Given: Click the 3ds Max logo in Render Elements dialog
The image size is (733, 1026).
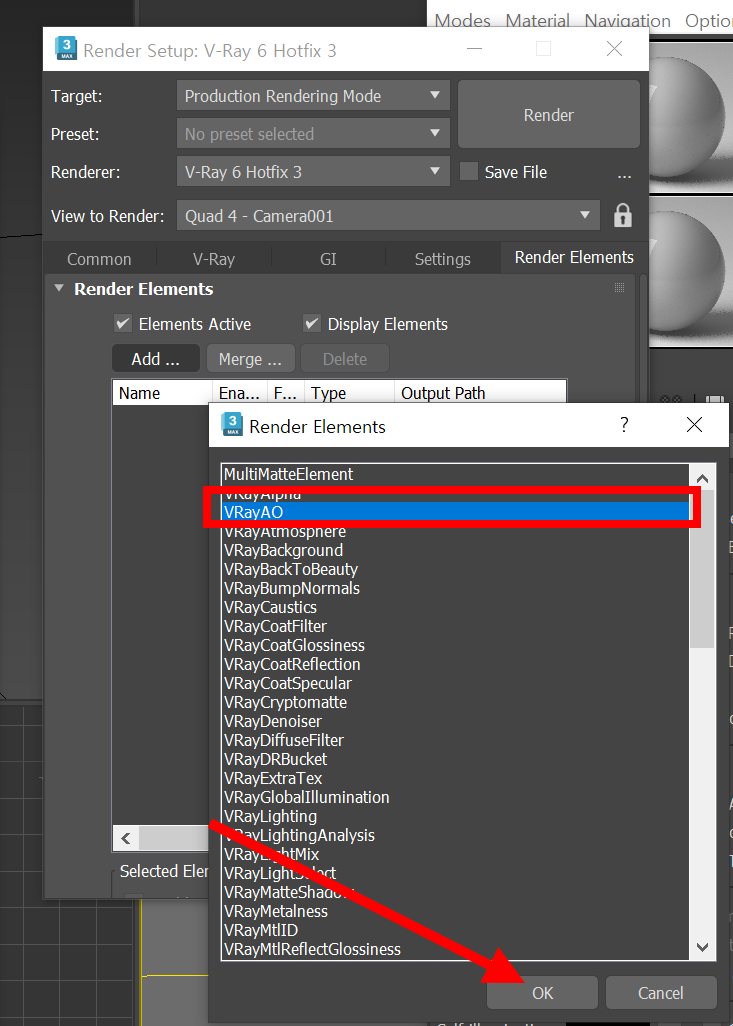Looking at the screenshot, I should pyautogui.click(x=232, y=425).
